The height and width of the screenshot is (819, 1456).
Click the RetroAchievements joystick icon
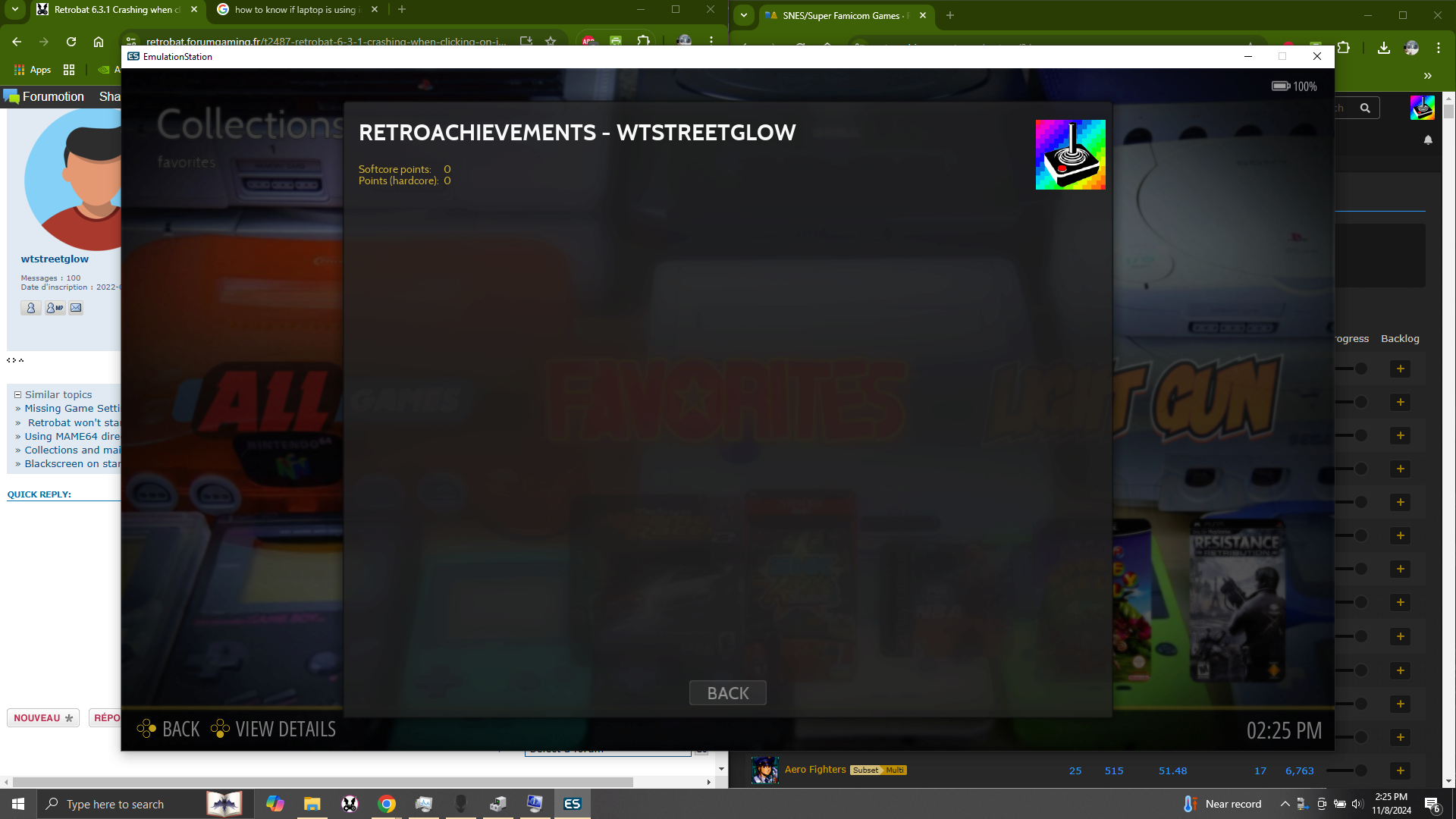click(1071, 155)
